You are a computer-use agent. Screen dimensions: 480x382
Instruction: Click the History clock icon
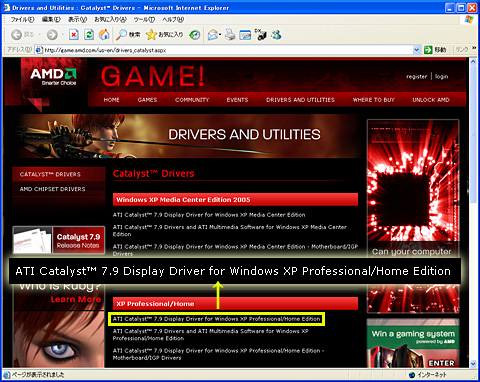[195, 34]
